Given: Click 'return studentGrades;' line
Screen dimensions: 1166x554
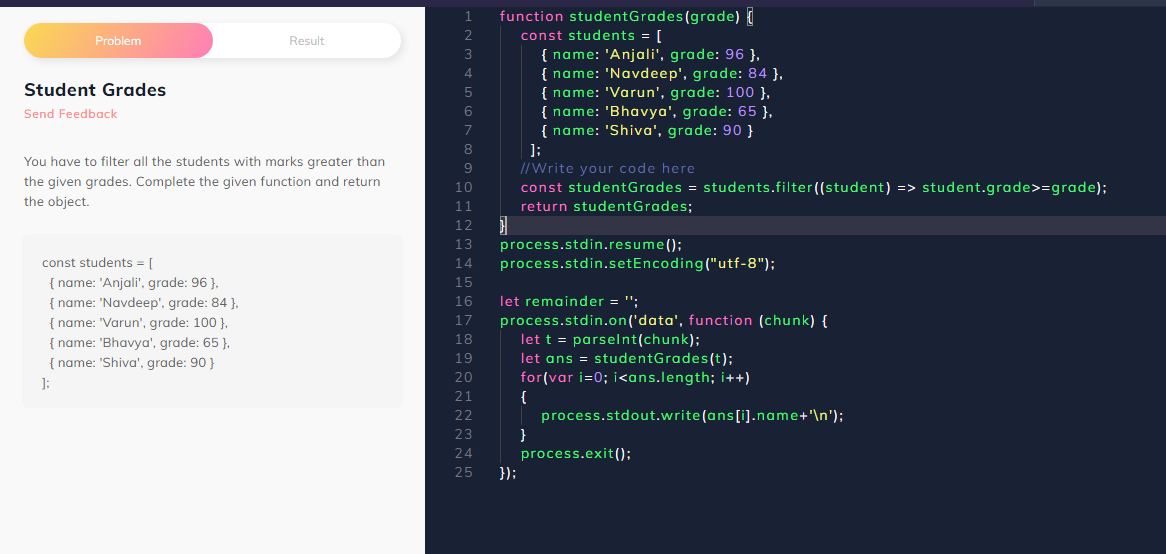Looking at the screenshot, I should (606, 207).
